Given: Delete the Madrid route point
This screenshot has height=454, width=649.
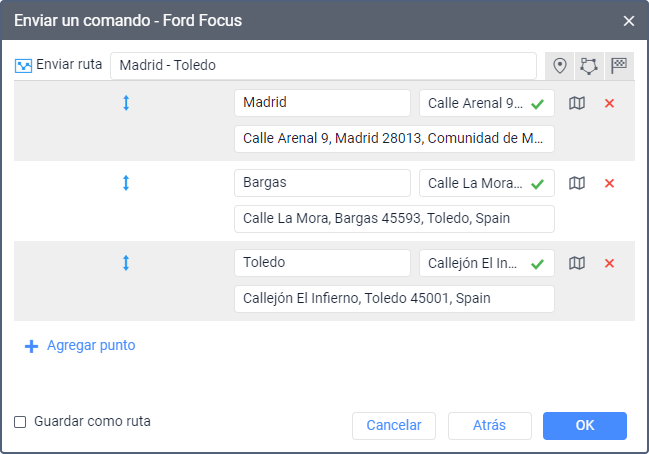Looking at the screenshot, I should coord(609,103).
